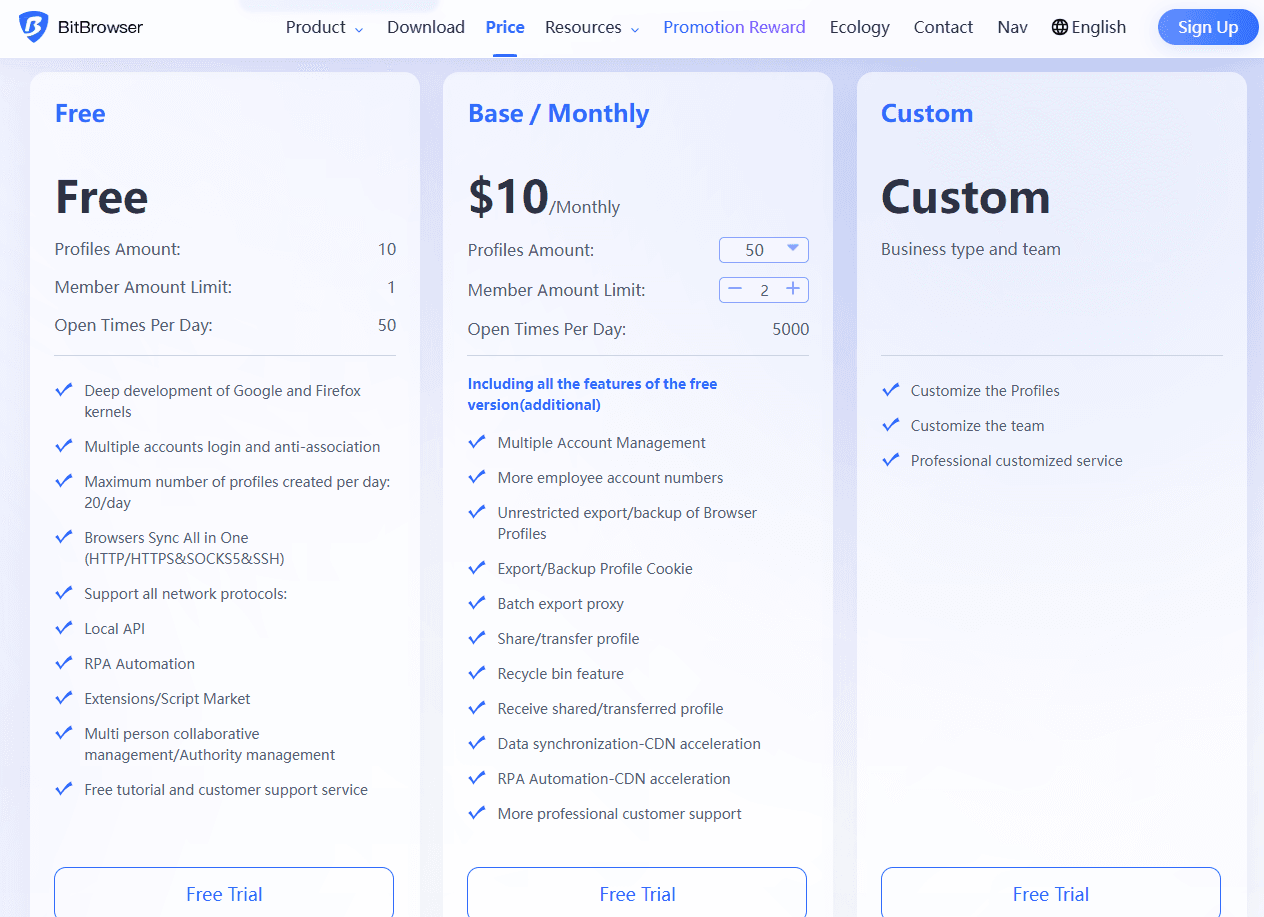Expand the Resources menu in navbar
This screenshot has height=917, width=1264.
tap(592, 27)
